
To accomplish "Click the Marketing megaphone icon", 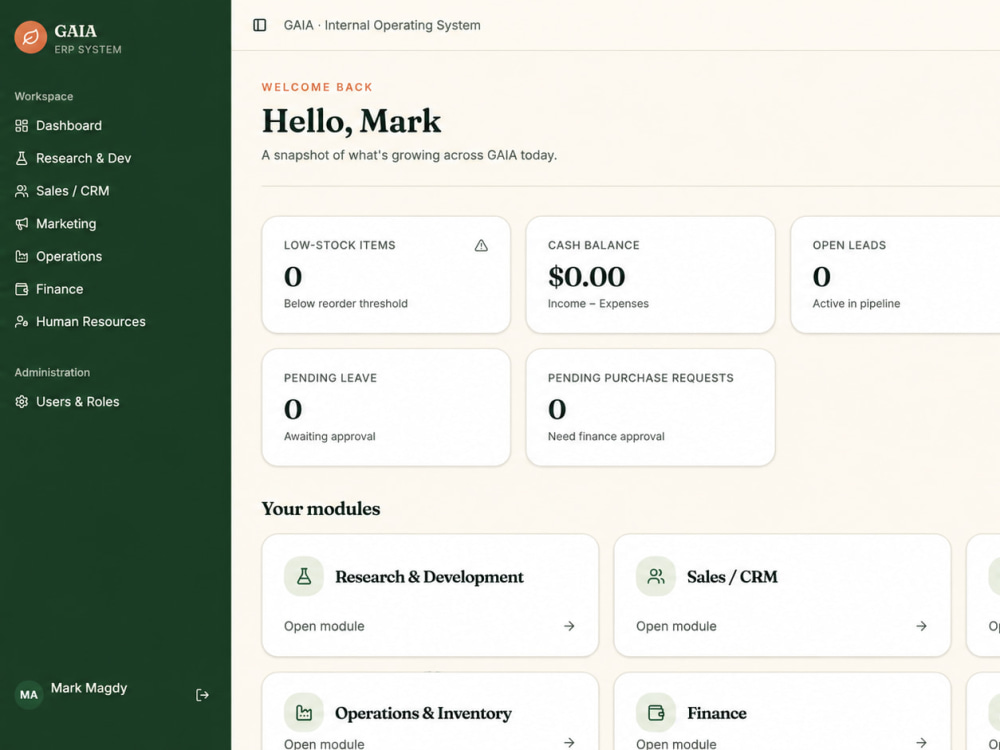I will [22, 224].
